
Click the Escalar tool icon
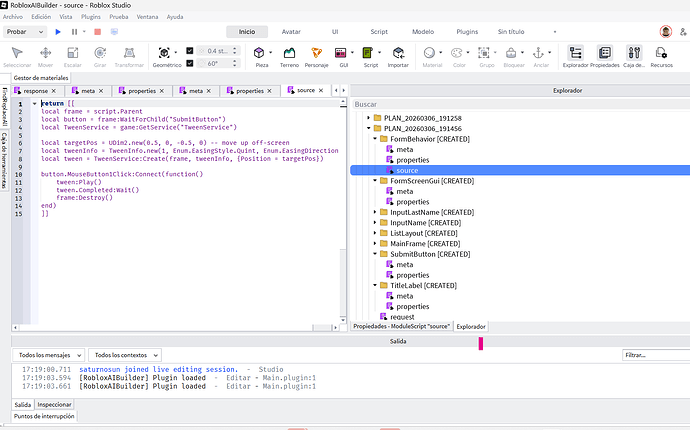(74, 53)
